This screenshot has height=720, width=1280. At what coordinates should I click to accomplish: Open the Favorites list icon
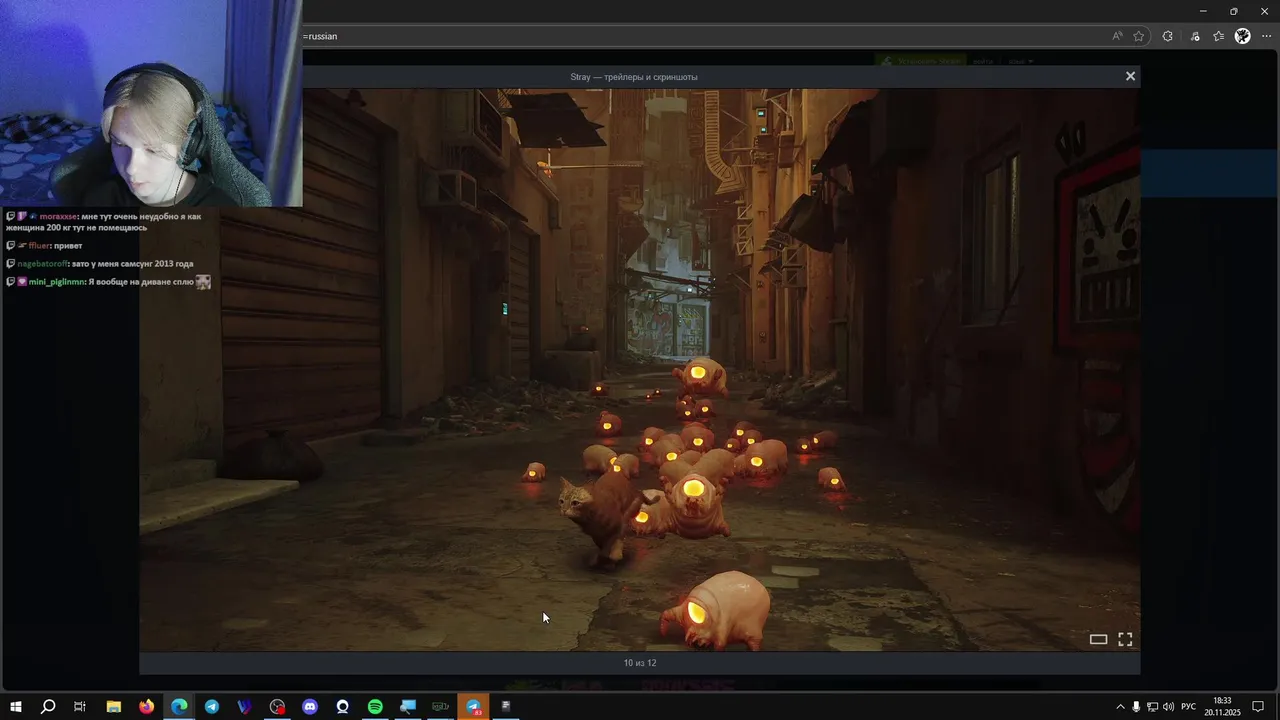pos(1218,36)
